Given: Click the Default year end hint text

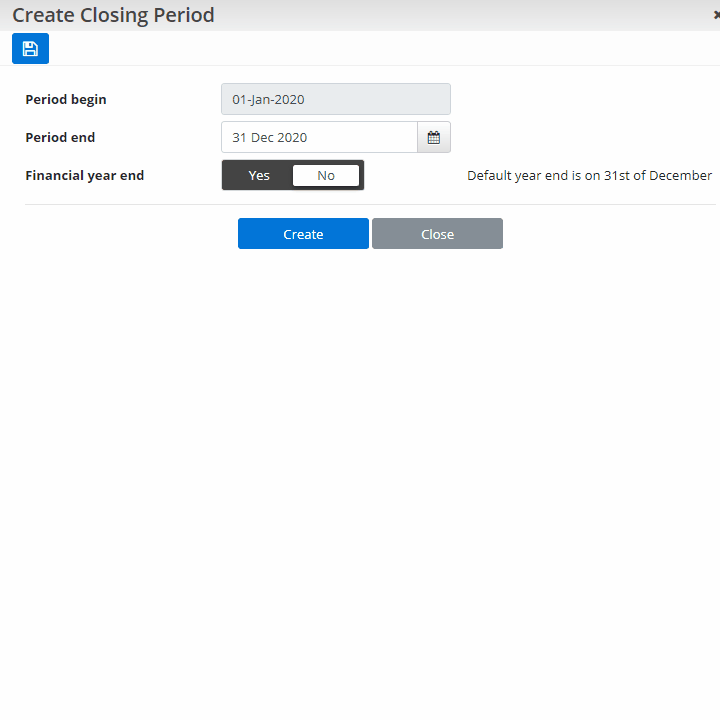Looking at the screenshot, I should pos(589,175).
